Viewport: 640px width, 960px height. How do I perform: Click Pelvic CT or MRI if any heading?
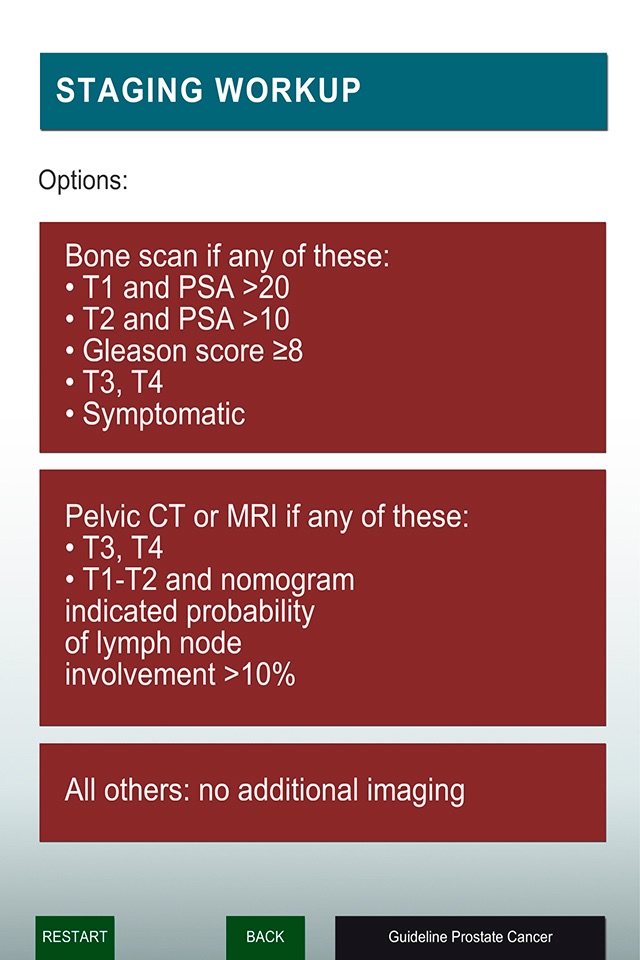pyautogui.click(x=266, y=517)
